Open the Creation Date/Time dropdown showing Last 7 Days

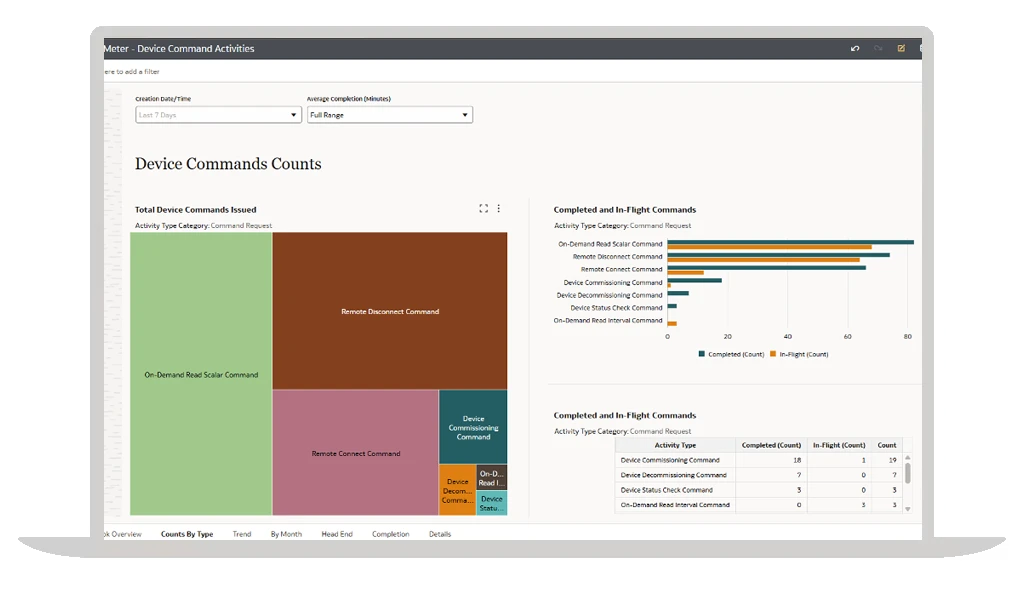pyautogui.click(x=218, y=114)
